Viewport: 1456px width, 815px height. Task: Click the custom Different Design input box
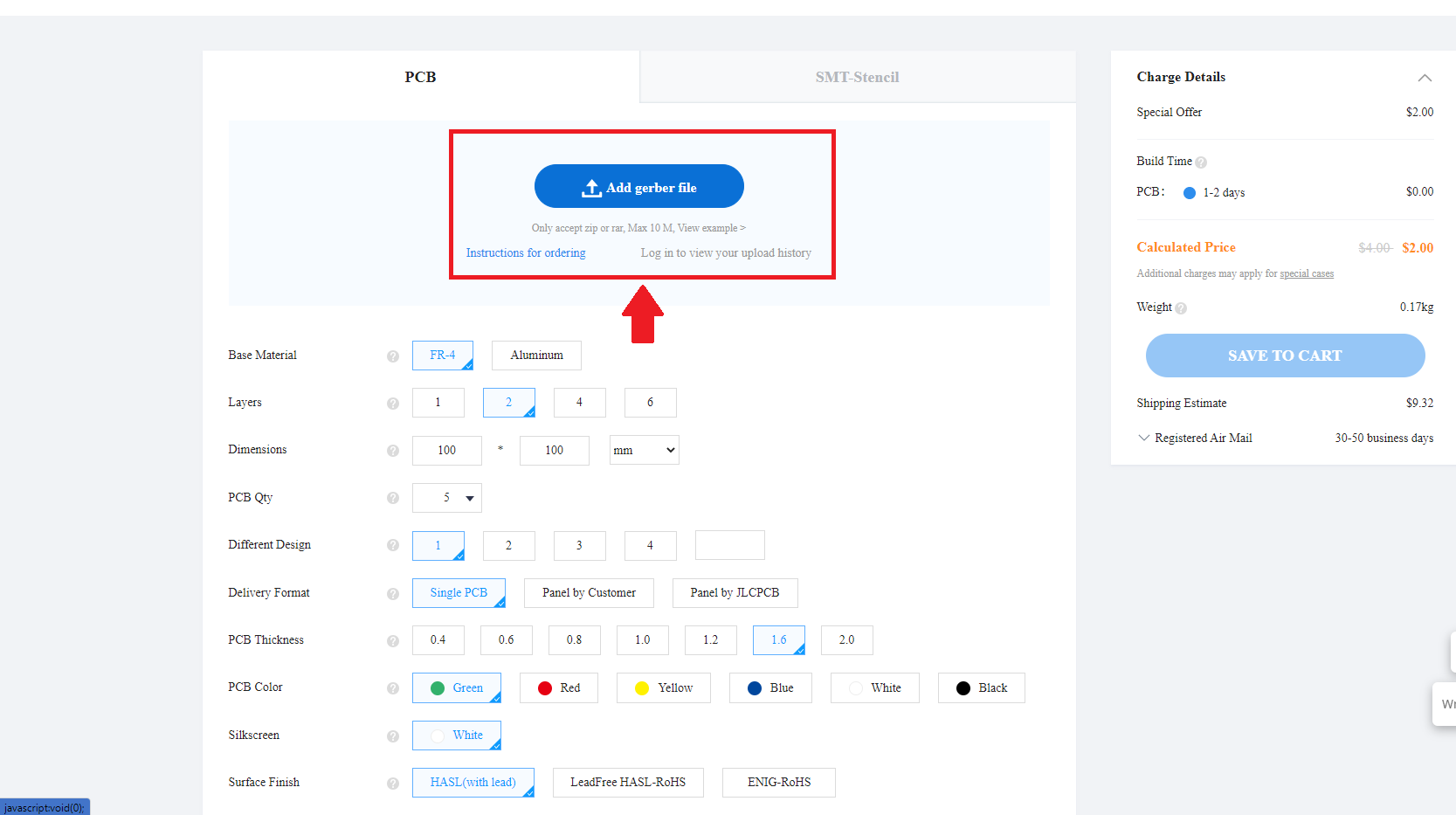tap(730, 545)
